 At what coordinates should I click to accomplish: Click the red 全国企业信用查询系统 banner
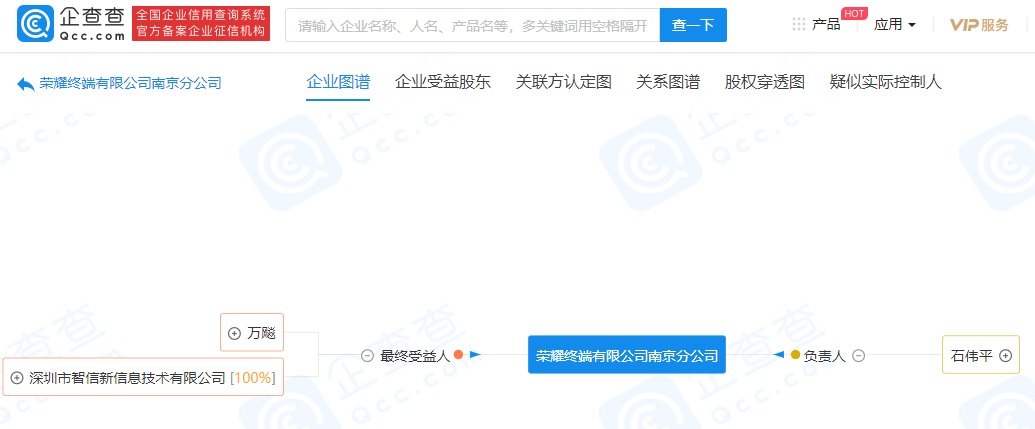pos(201,24)
